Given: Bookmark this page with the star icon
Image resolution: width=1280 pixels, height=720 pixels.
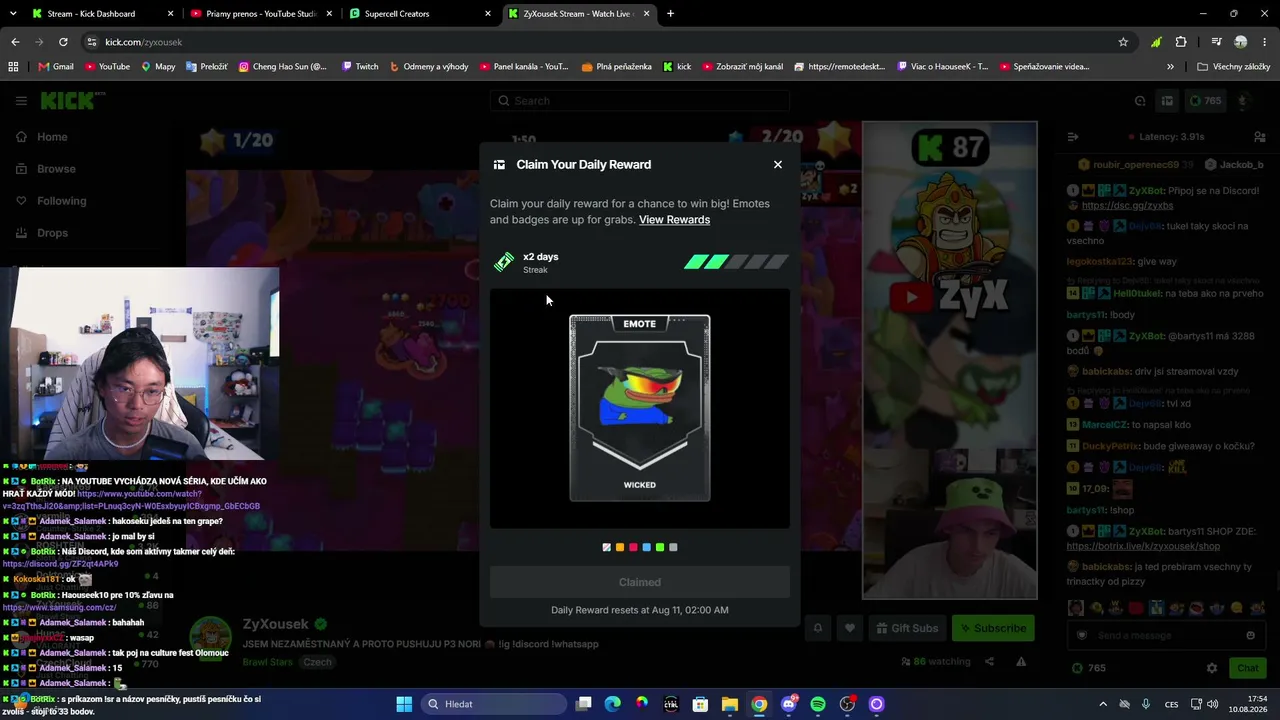Looking at the screenshot, I should click(1123, 42).
